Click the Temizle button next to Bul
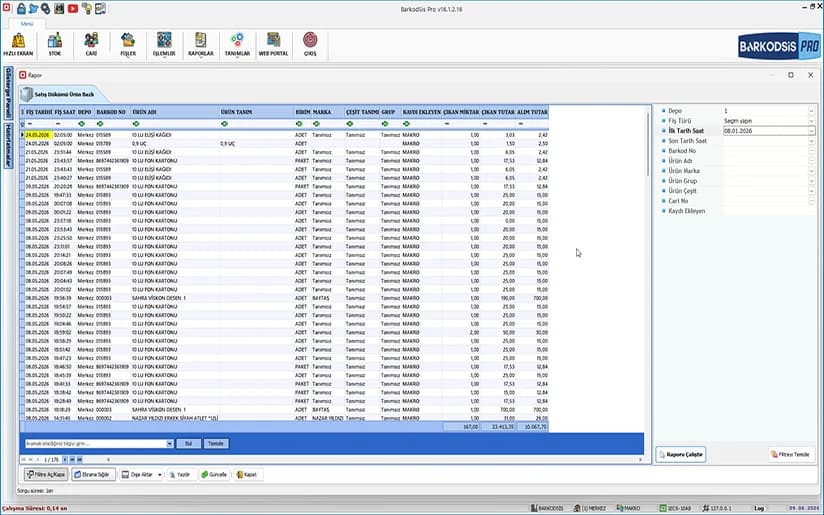Screen dimensions: 824x515 click(x=216, y=444)
